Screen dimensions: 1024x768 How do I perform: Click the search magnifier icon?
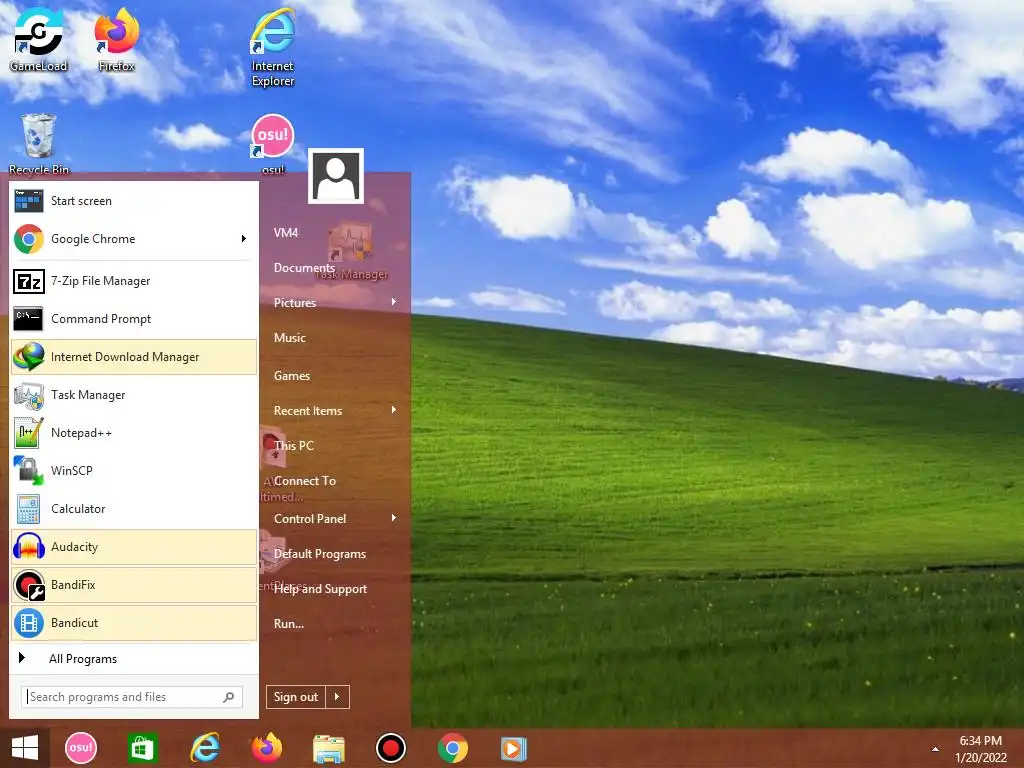229,697
